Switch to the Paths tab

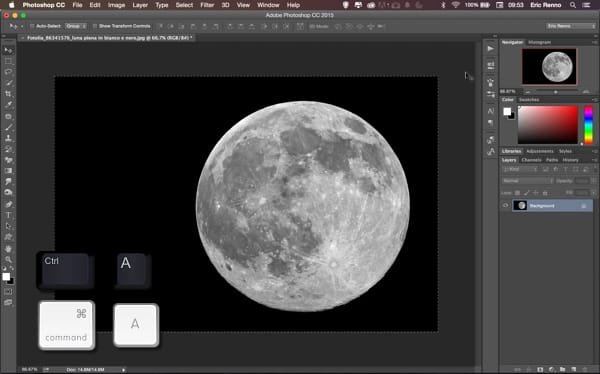coord(552,160)
